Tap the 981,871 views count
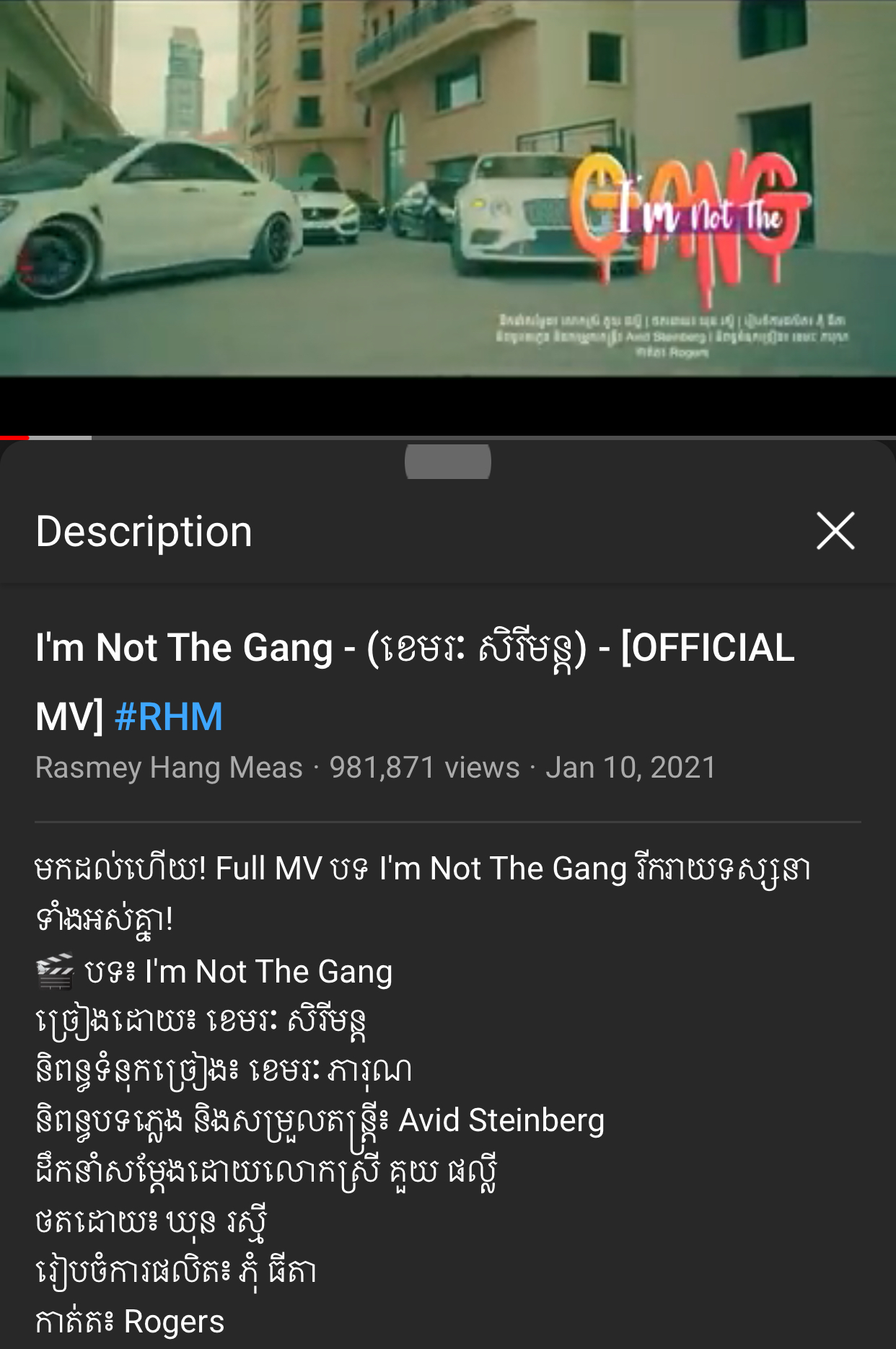 pos(424,768)
